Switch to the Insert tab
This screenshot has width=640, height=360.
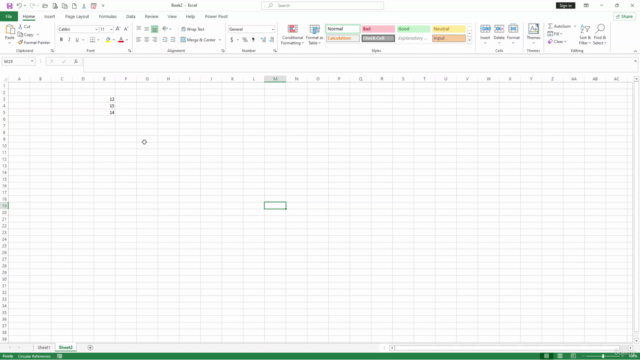tap(49, 17)
